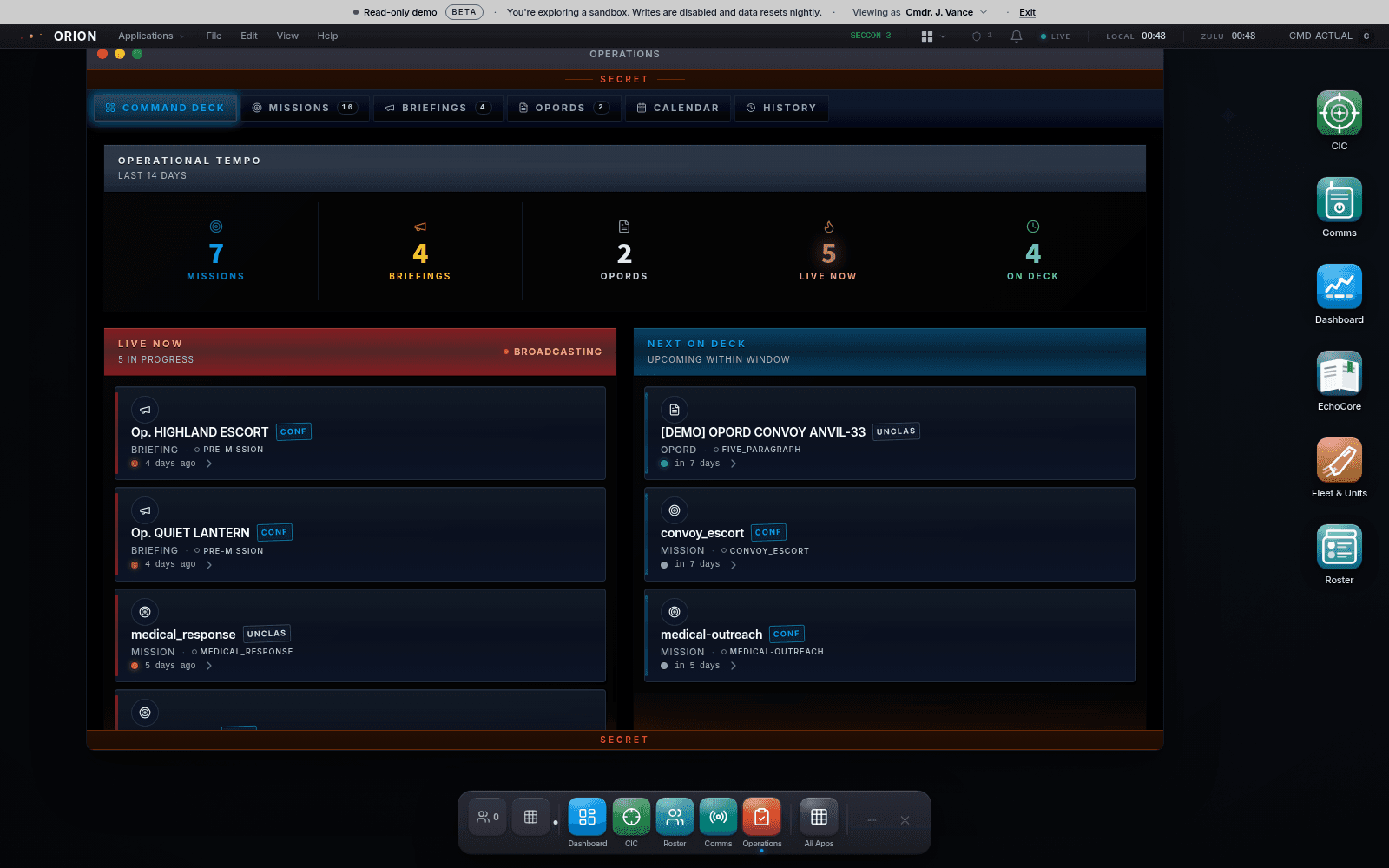Click the SECCON-3 status indicator
Image resolution: width=1389 pixels, height=868 pixels.
tap(871, 36)
